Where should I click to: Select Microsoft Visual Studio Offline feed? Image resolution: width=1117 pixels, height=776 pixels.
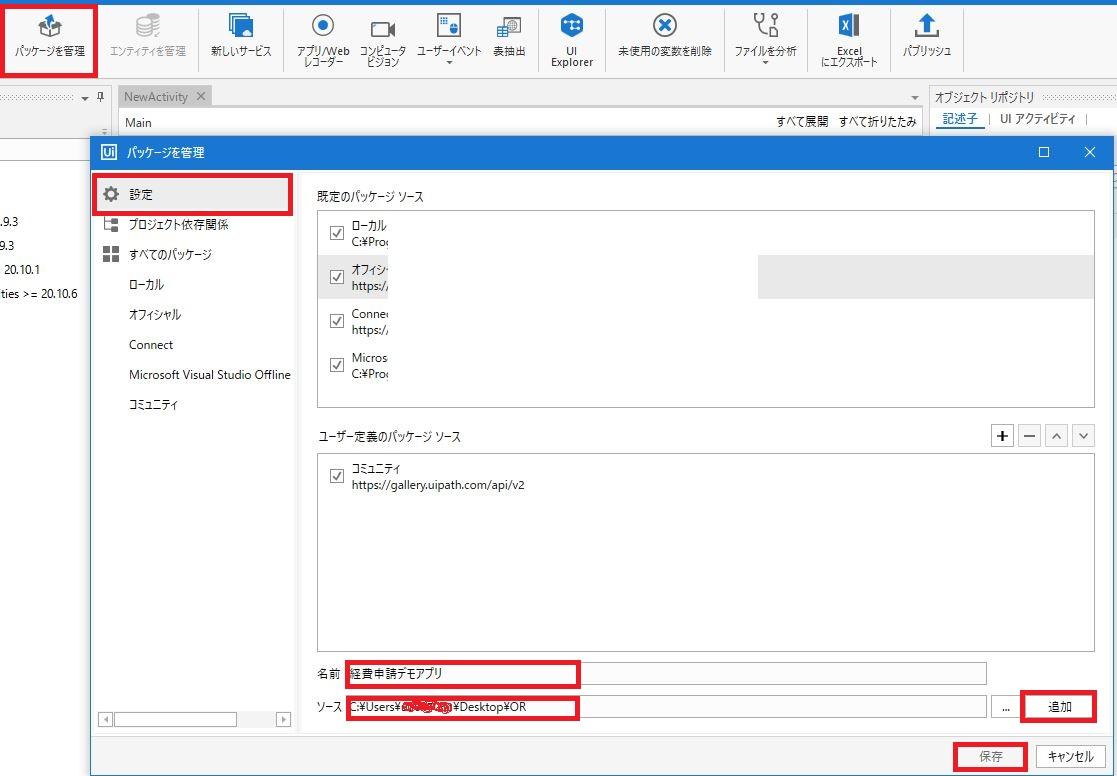click(209, 375)
